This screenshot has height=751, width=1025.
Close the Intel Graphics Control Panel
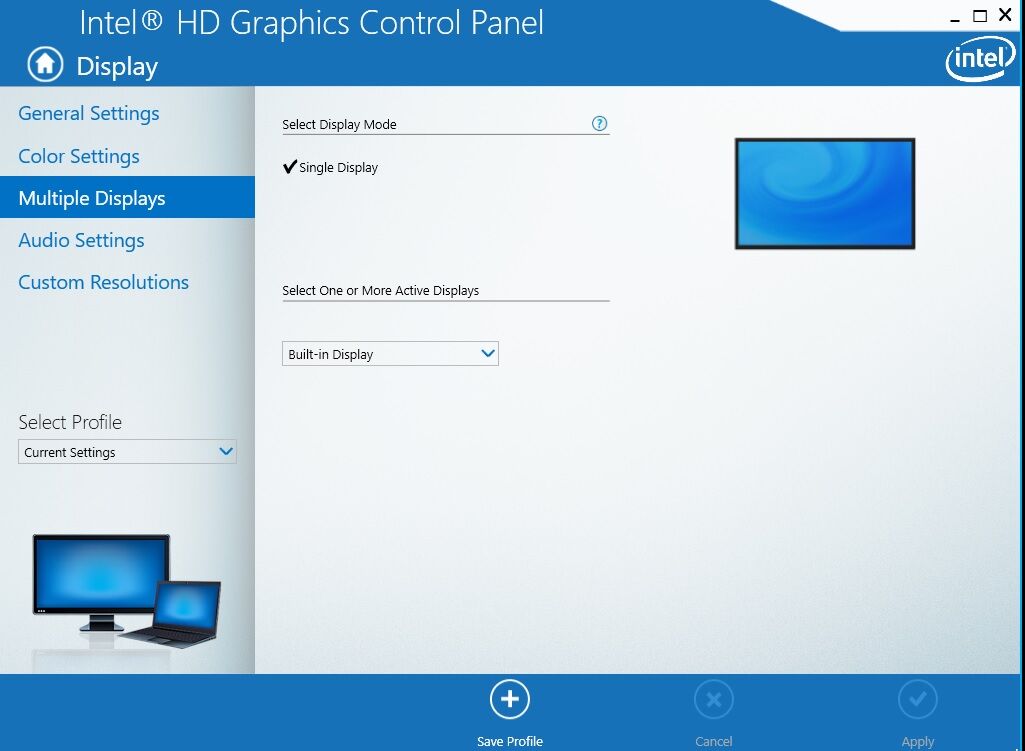coord(1005,15)
